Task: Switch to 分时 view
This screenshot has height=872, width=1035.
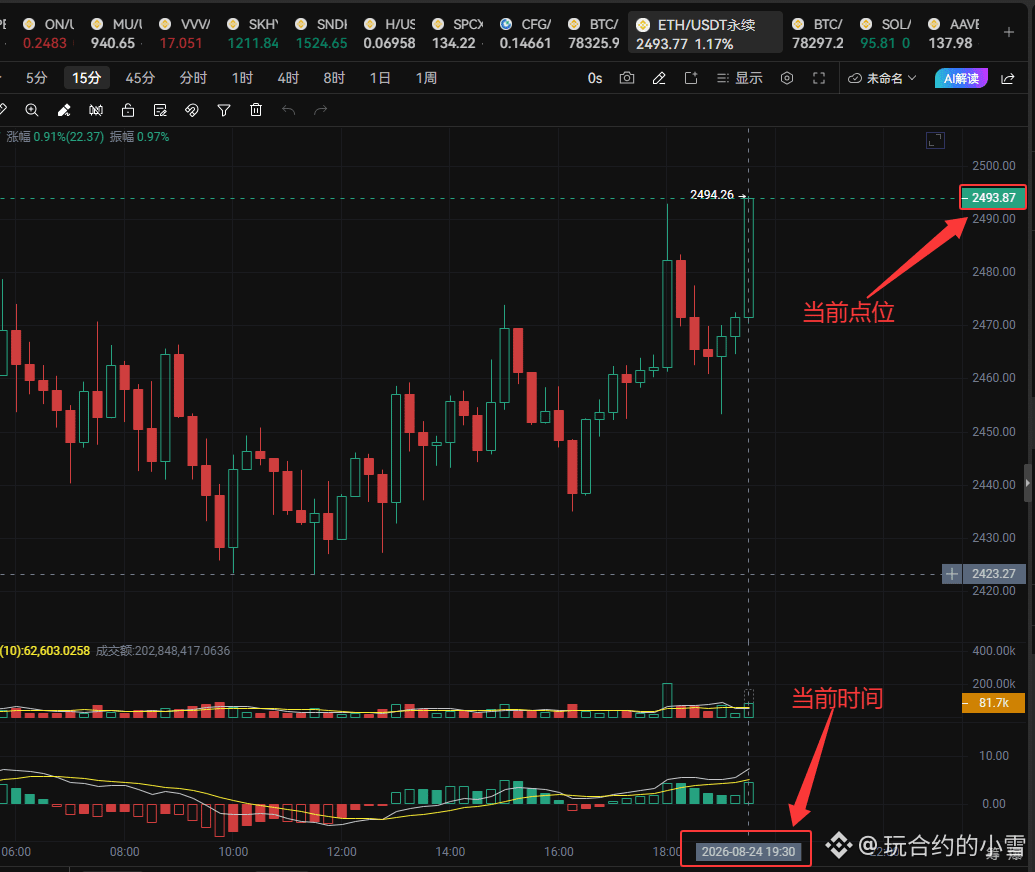Action: pyautogui.click(x=193, y=78)
